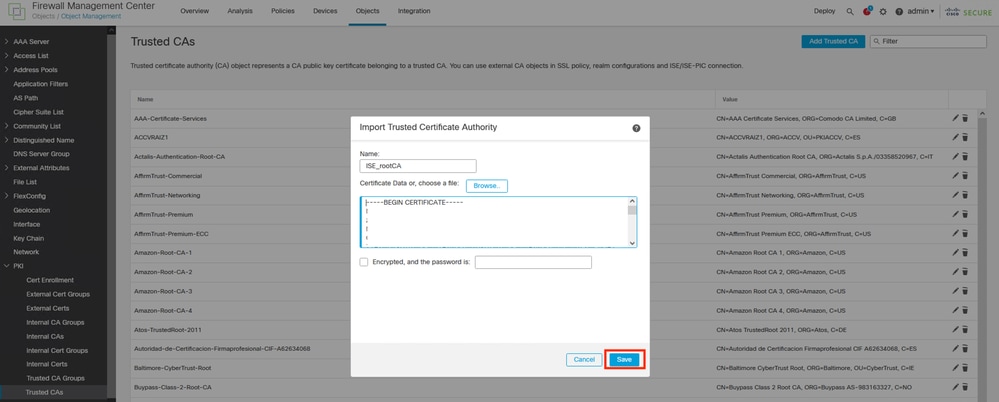Screen dimensions: 999x402
Task: Click the Name field containing ISE_rootCA
Action: tap(418, 166)
